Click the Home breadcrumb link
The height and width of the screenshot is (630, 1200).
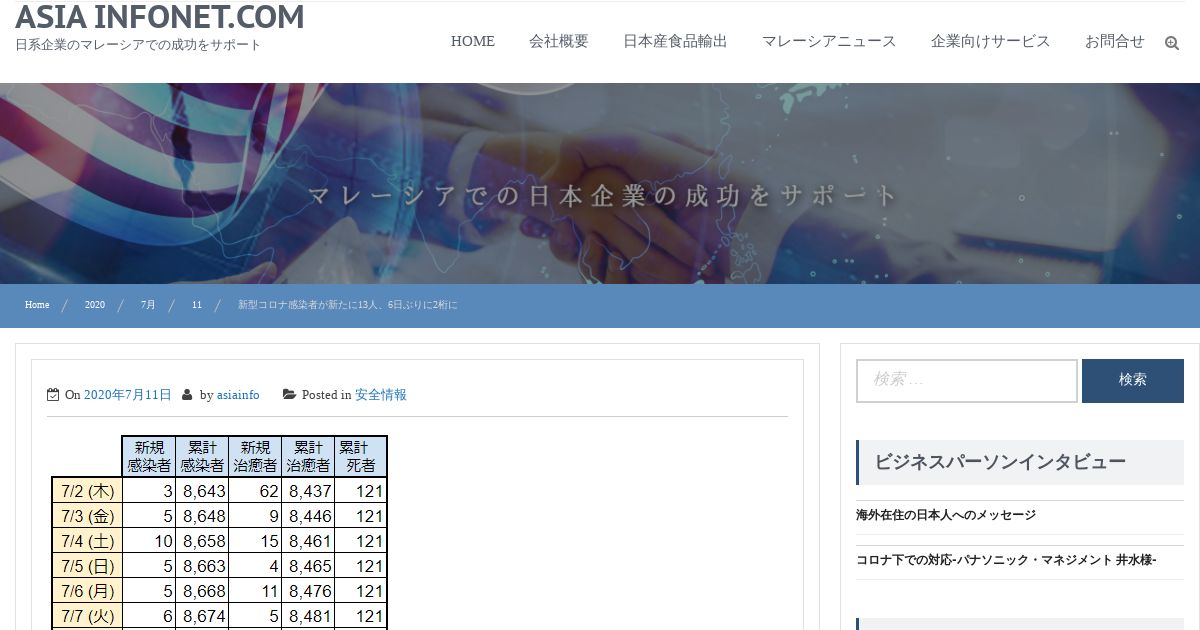(37, 305)
